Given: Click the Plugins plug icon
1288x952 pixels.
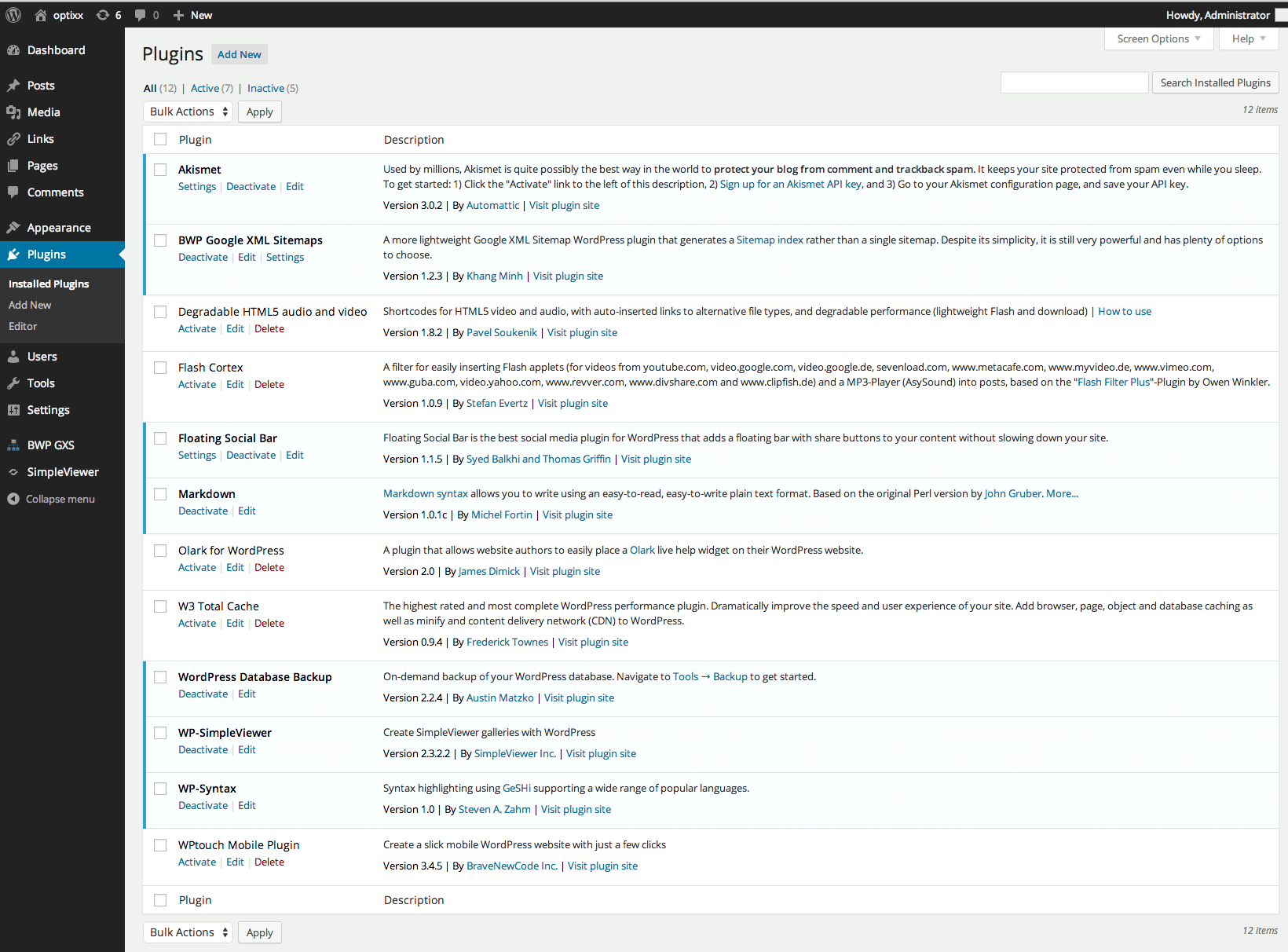Looking at the screenshot, I should pos(13,254).
